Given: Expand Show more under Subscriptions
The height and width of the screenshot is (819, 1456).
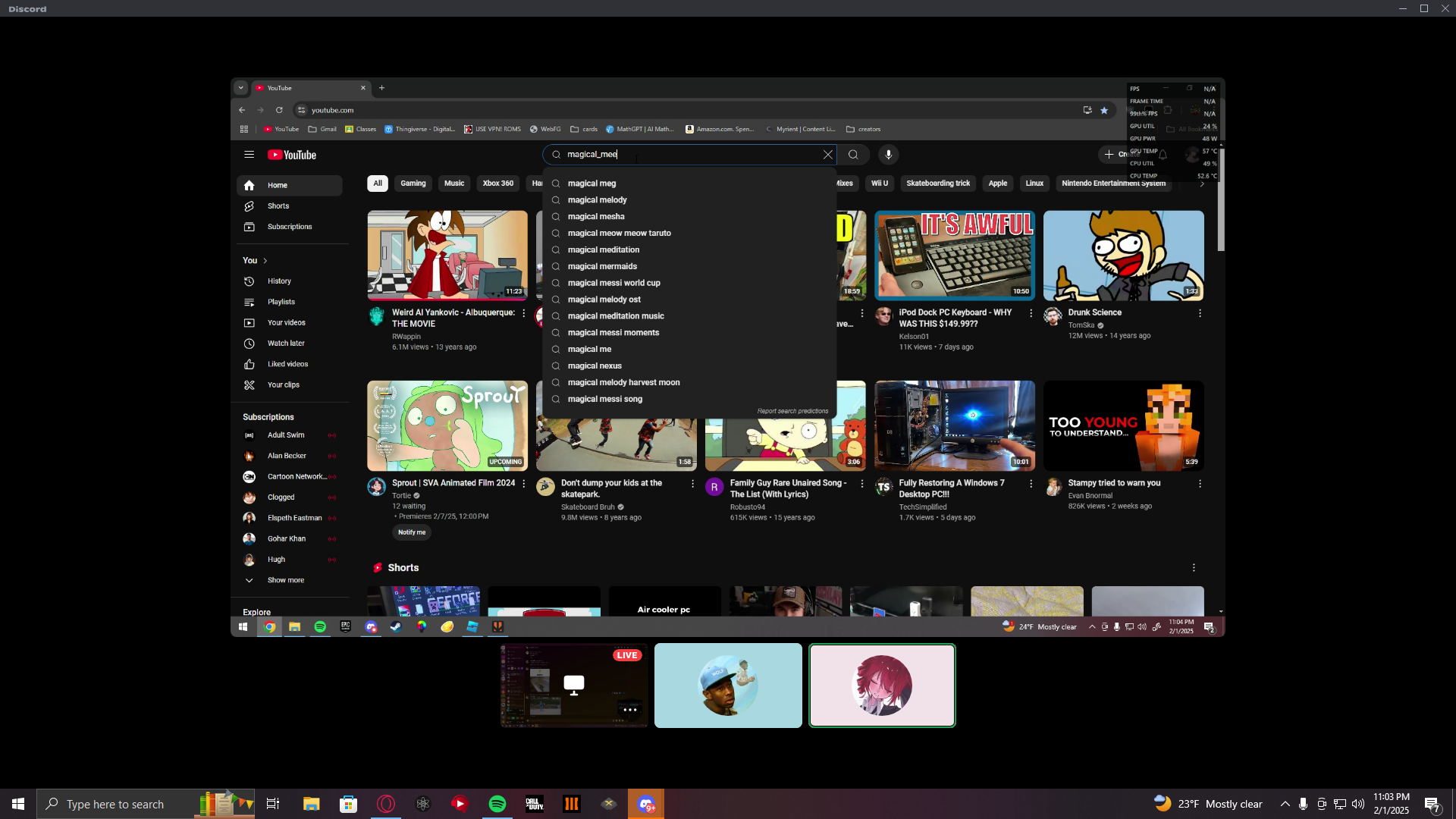Looking at the screenshot, I should coord(285,580).
